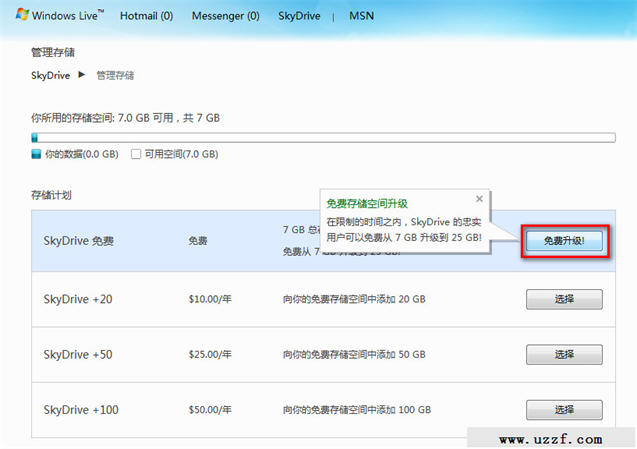
Task: Click 向你的免费存储空间中添加 50 GB description
Action: pyautogui.click(x=354, y=354)
